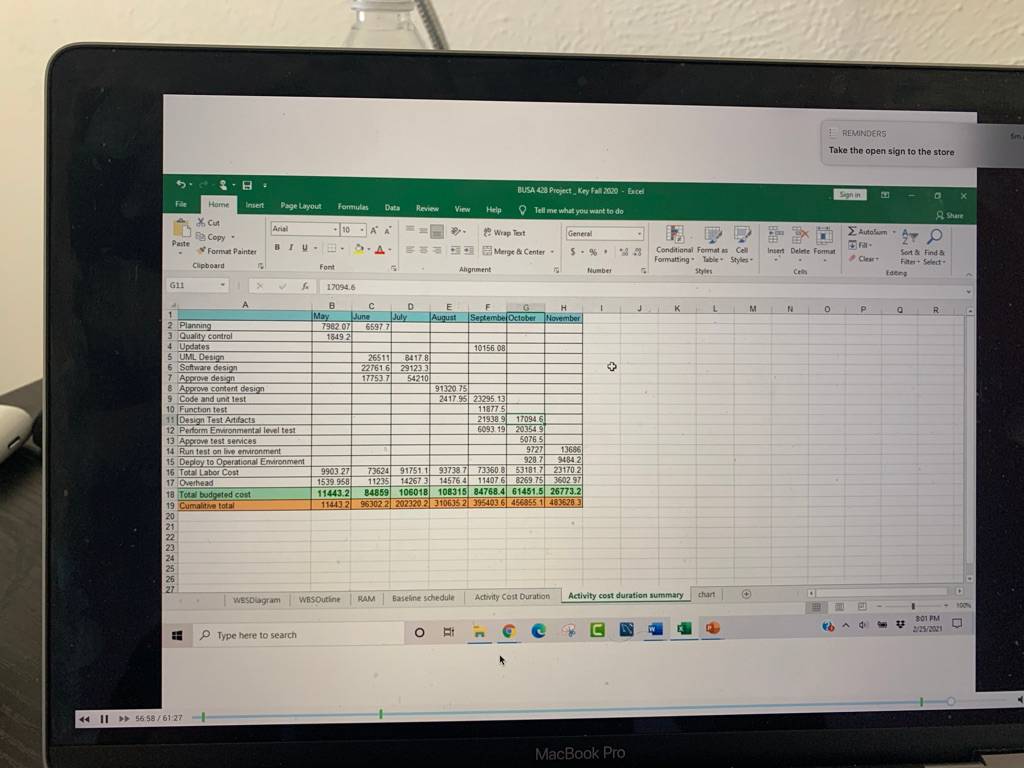Click the Save icon in quick access toolbar

248,185
